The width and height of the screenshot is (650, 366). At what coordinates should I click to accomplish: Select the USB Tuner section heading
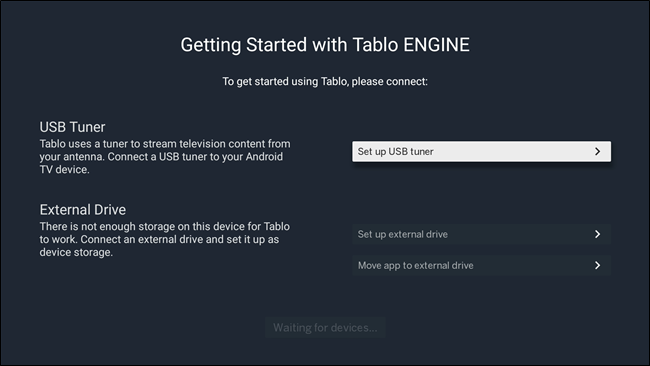click(73, 127)
